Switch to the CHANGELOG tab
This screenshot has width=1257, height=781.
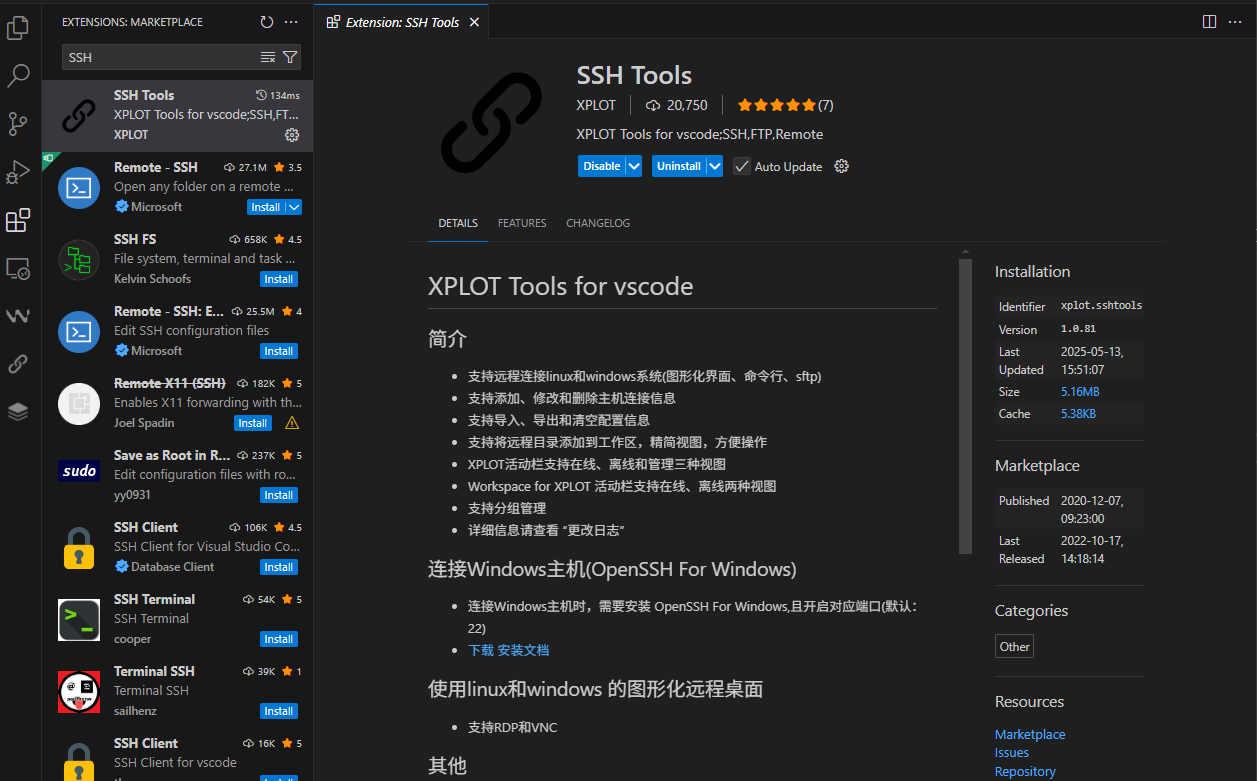coord(598,223)
